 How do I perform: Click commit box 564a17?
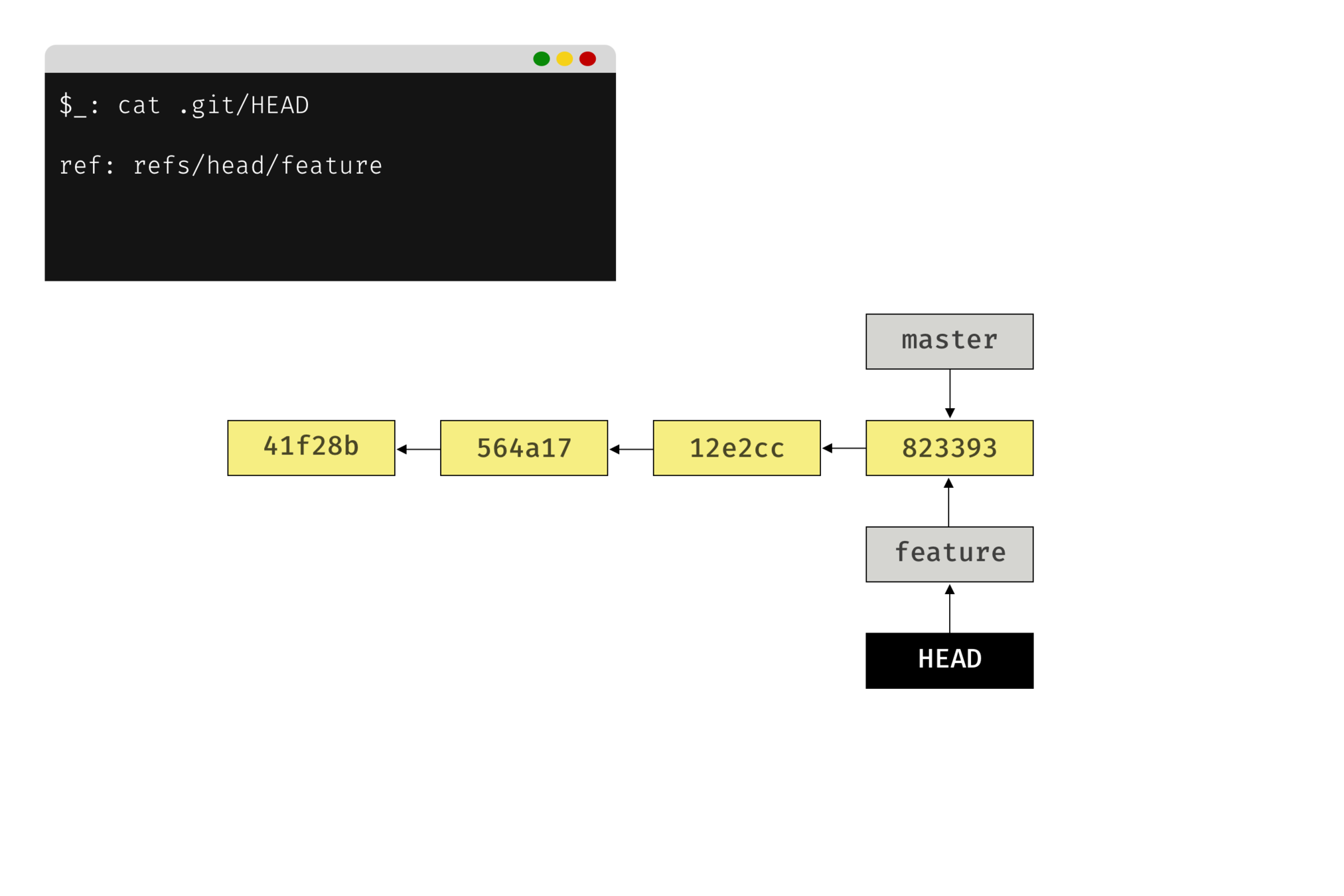point(524,447)
